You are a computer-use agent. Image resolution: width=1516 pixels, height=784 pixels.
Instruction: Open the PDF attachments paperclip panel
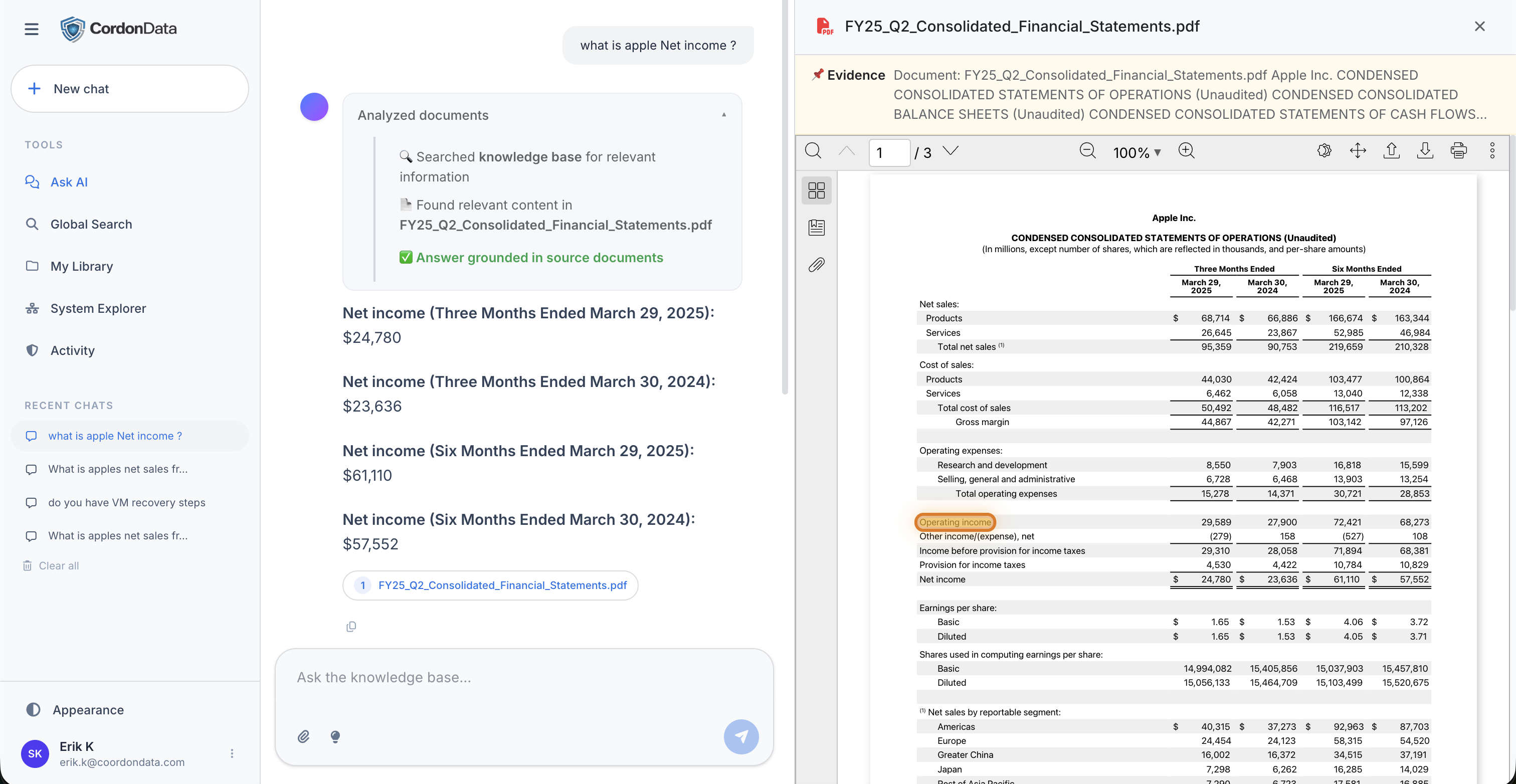click(816, 265)
